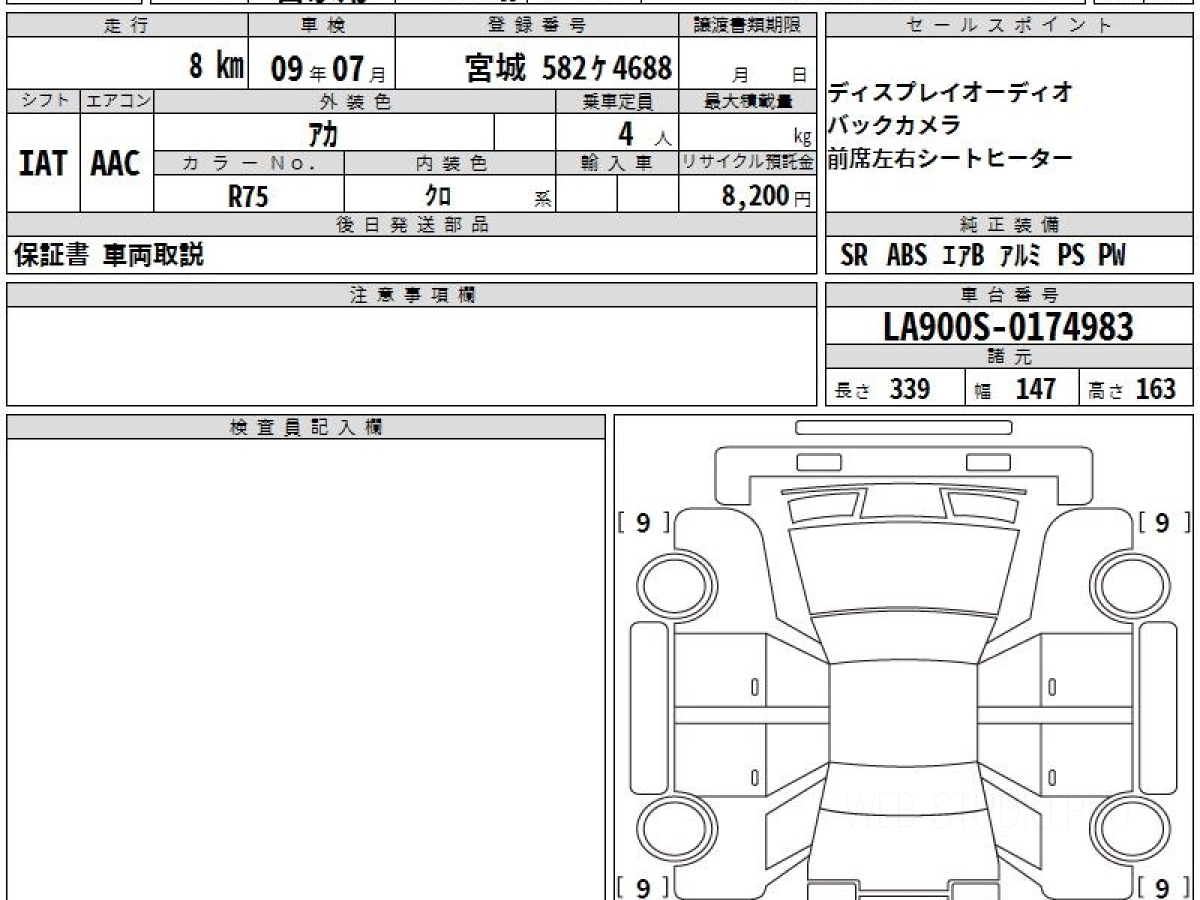Click the 譲渡書類期限 header
The width and height of the screenshot is (1200, 900).
(748, 26)
